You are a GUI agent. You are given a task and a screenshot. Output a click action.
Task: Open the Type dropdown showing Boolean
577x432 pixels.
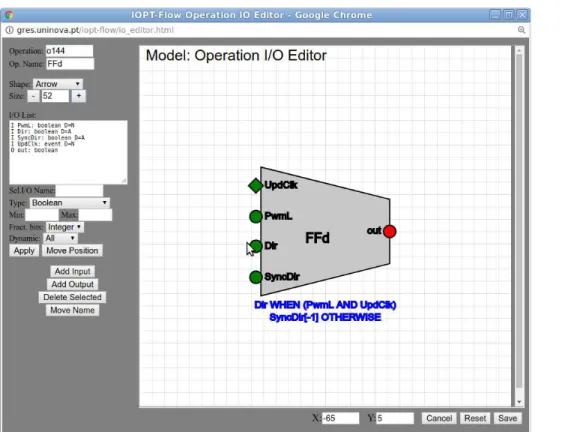pos(70,203)
